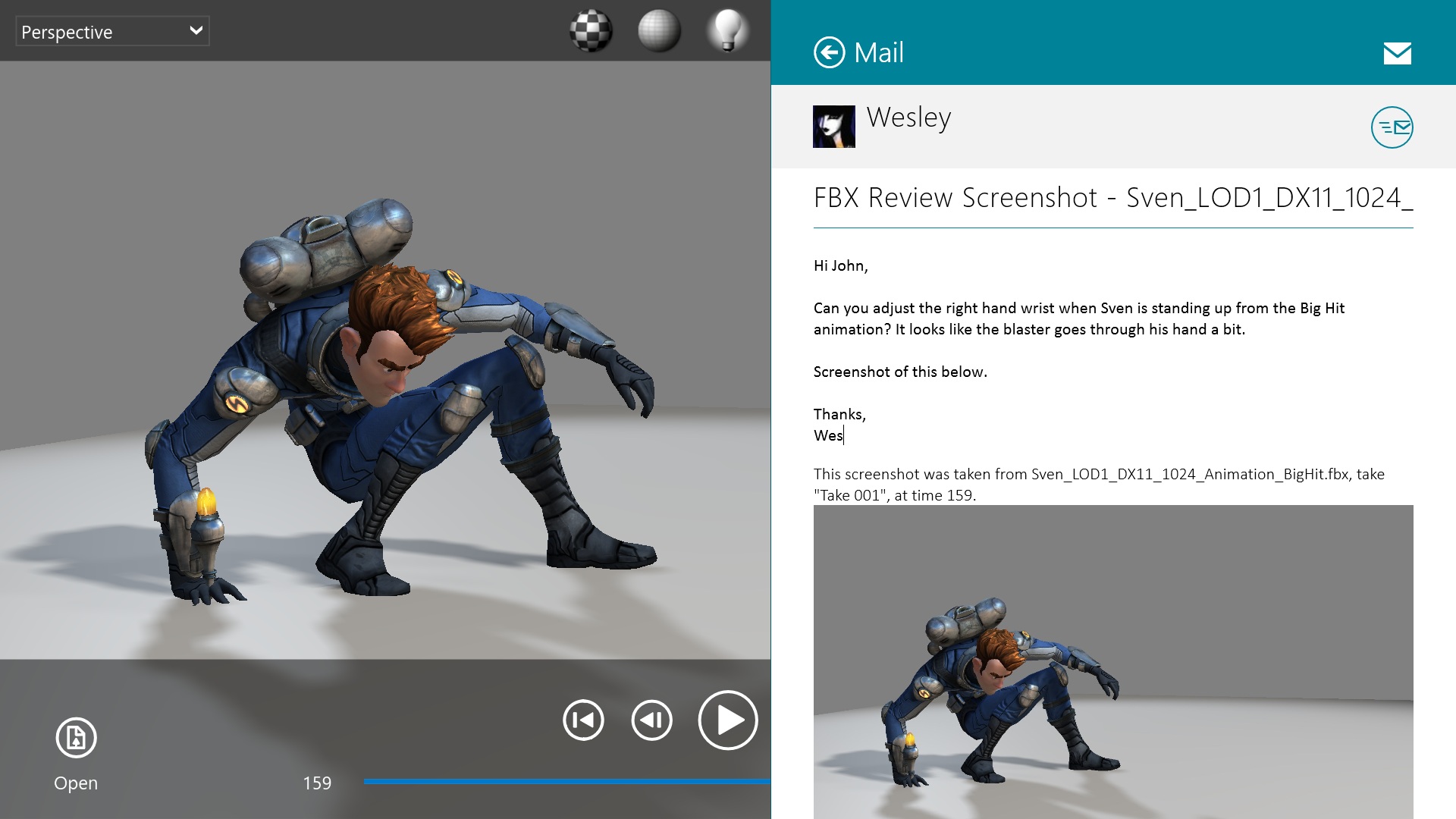Click the 'Thanks,' line in email
The image size is (1456, 819).
pyautogui.click(x=839, y=414)
